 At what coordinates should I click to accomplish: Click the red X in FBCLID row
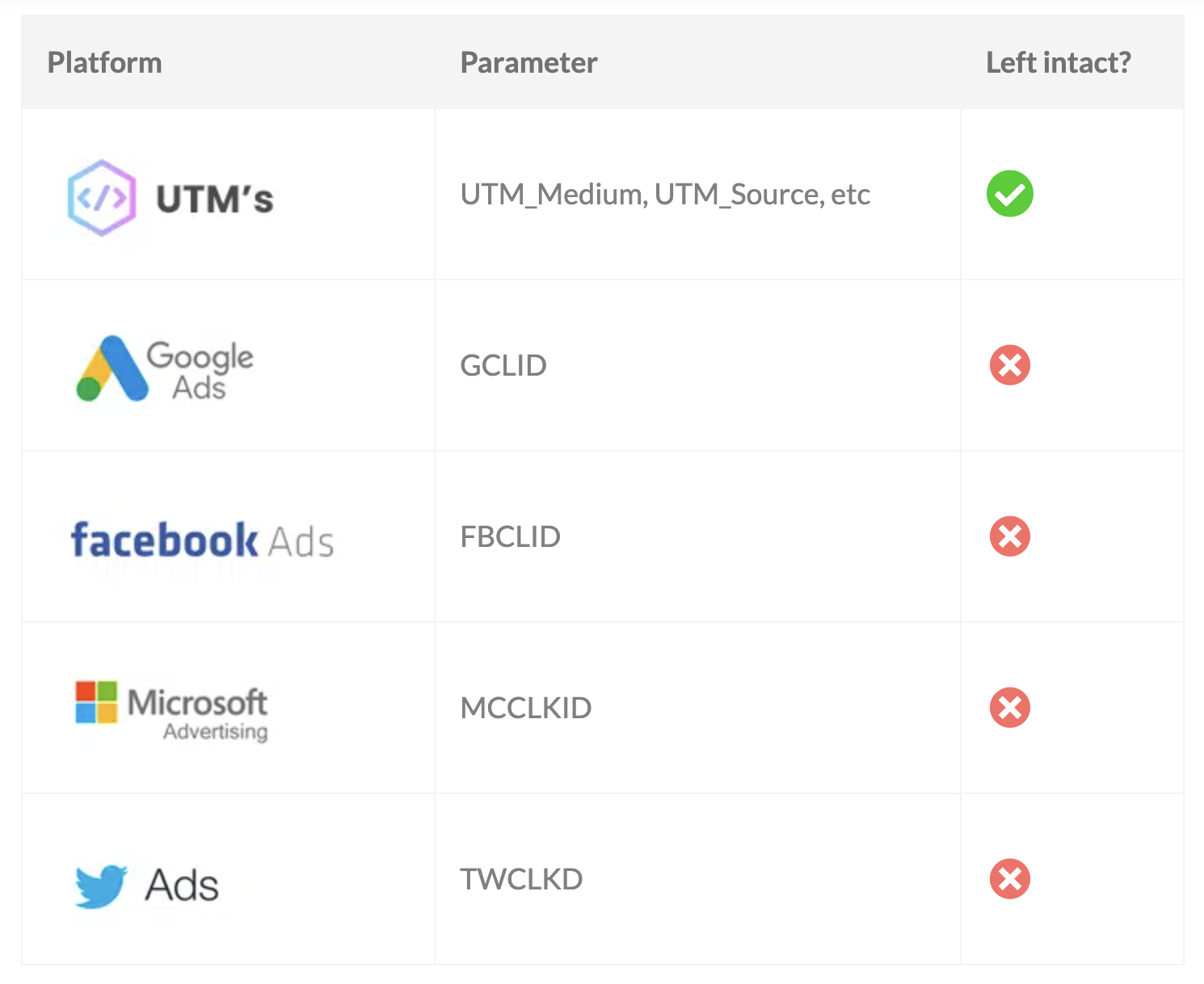click(1009, 536)
